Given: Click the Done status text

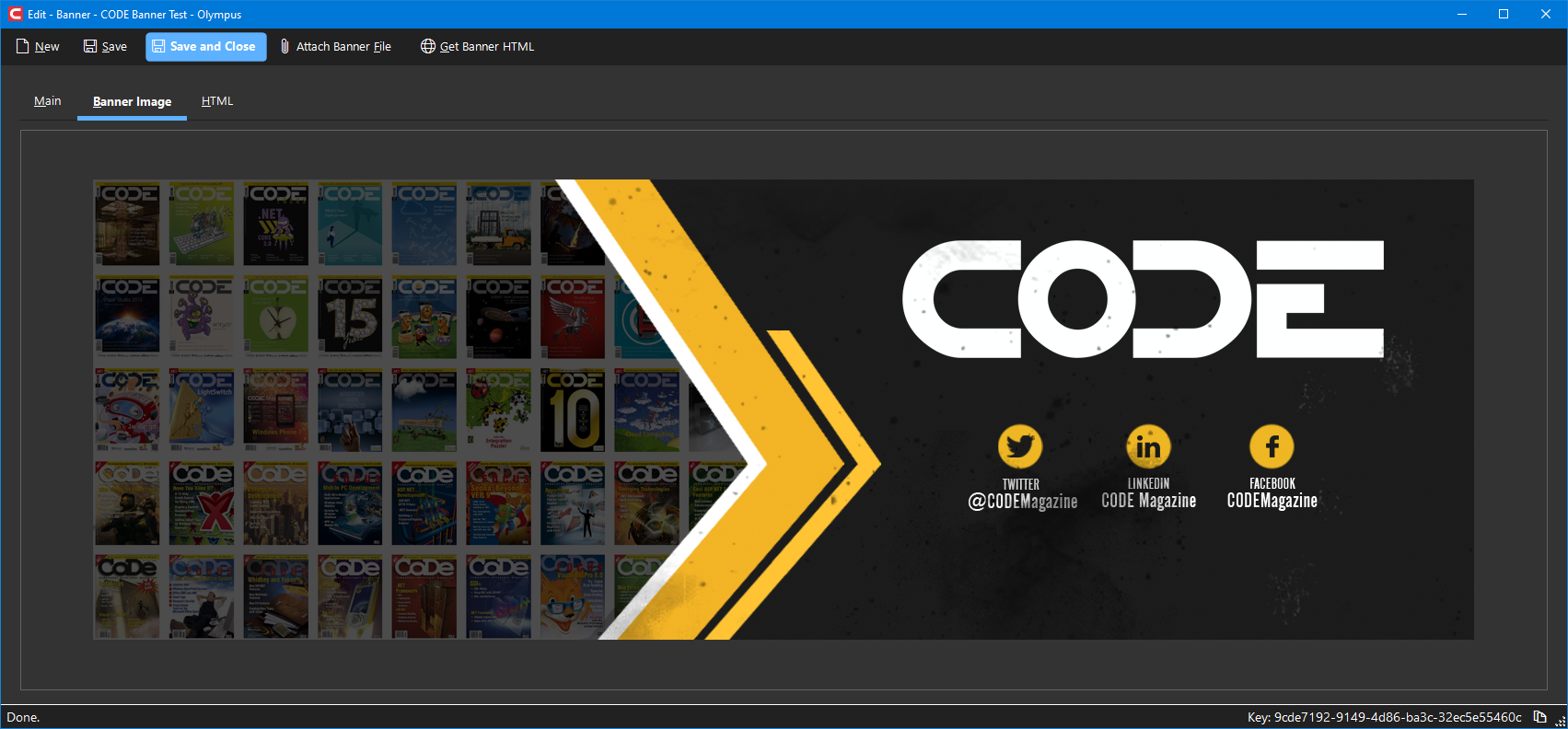Looking at the screenshot, I should tap(24, 717).
